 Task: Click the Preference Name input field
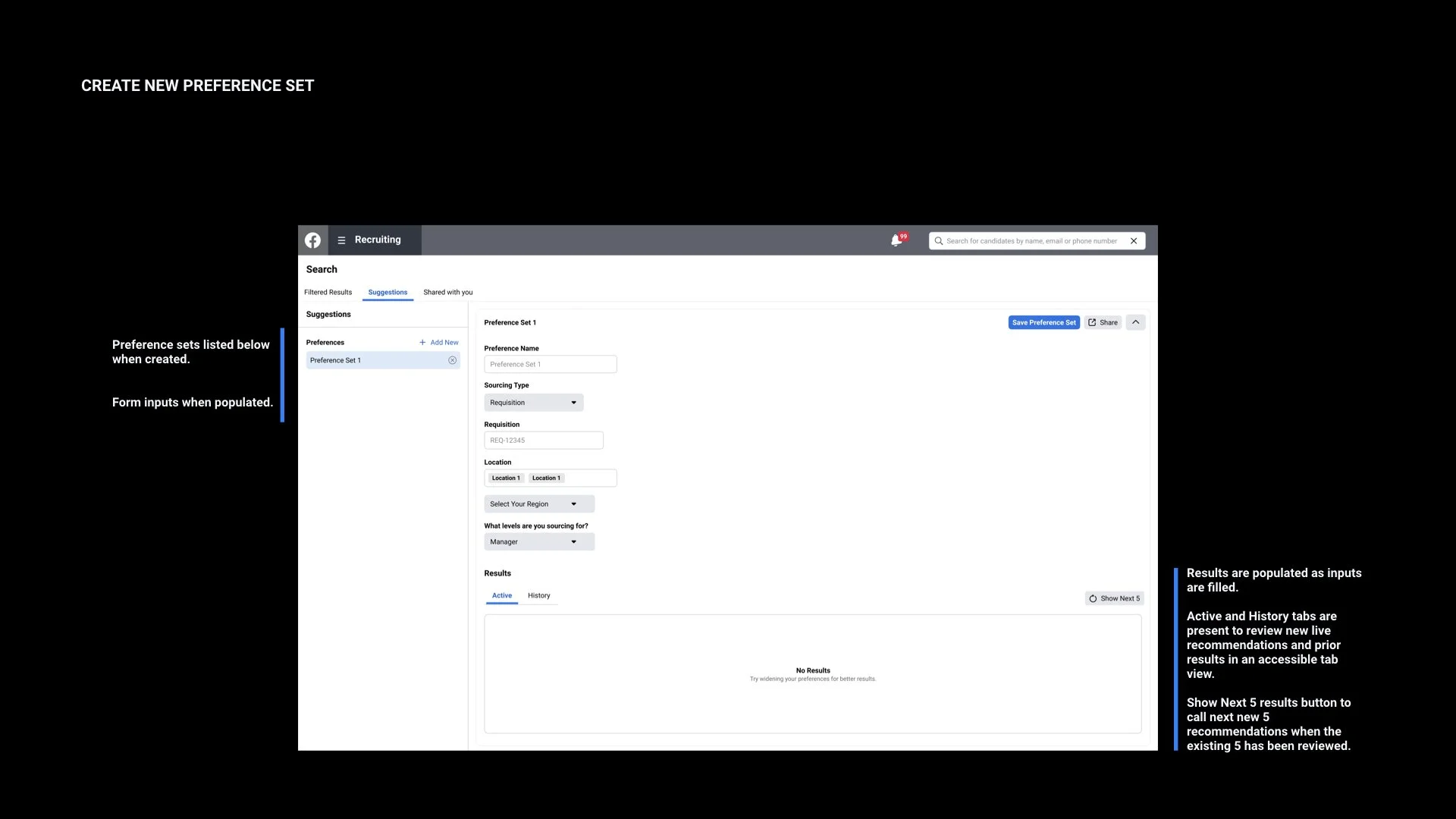coord(550,365)
